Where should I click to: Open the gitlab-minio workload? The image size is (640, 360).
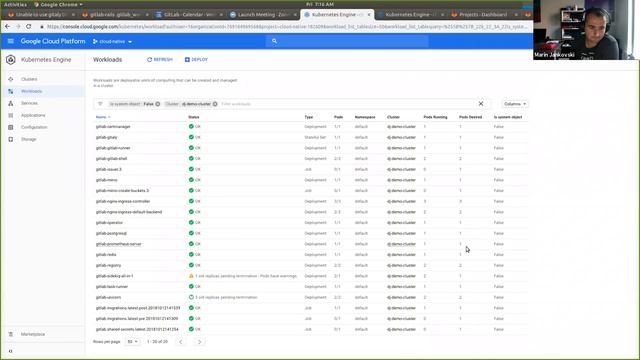[107, 180]
